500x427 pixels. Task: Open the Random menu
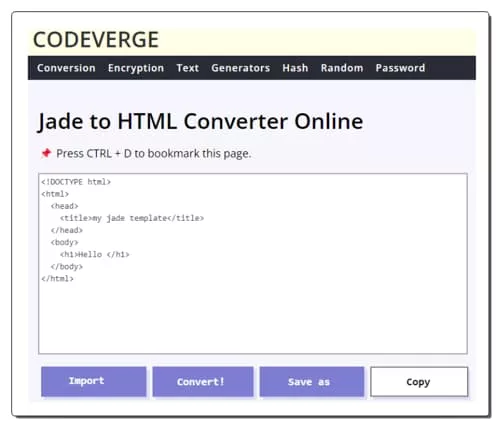[342, 68]
